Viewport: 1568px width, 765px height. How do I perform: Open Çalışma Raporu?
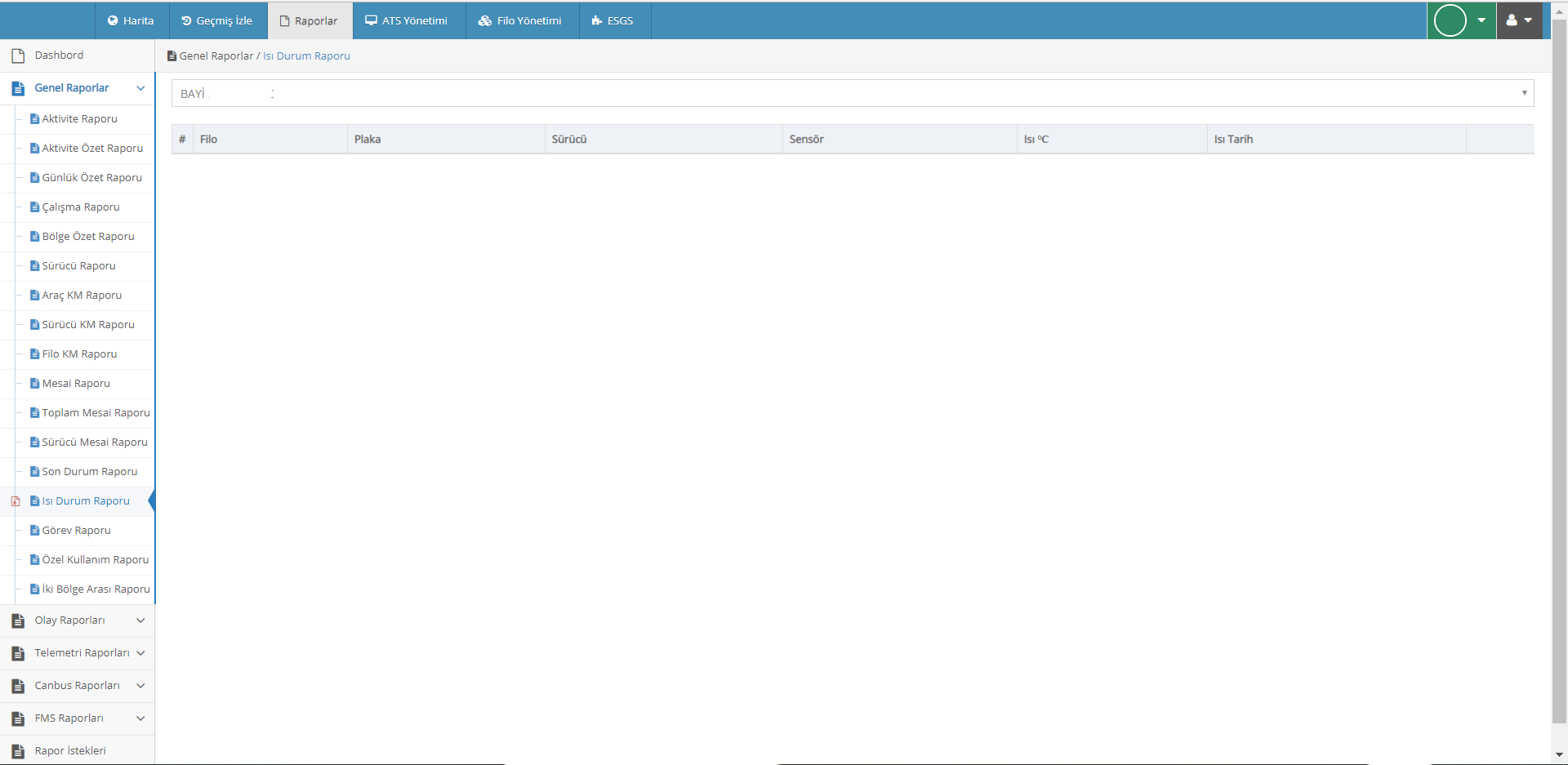tap(81, 207)
